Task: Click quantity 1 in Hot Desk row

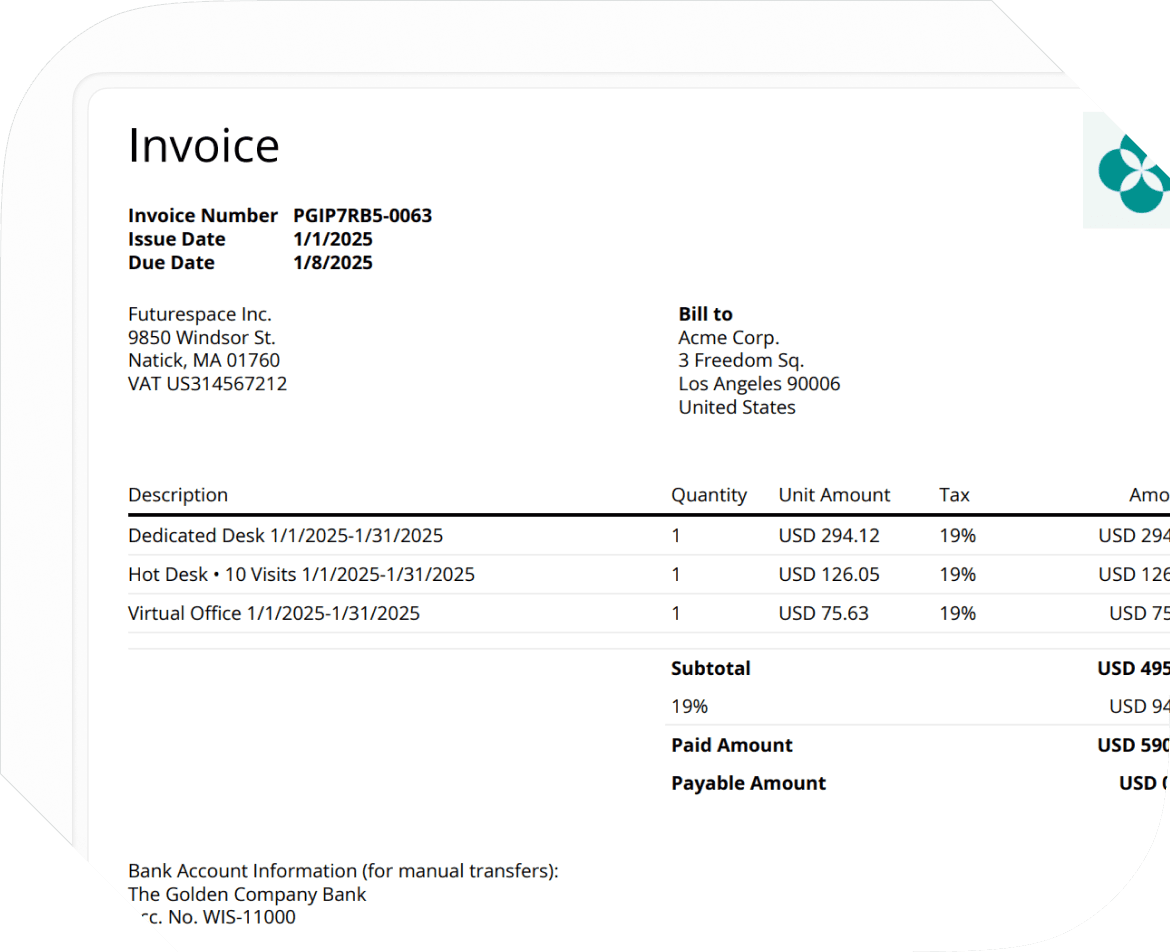Action: [676, 574]
